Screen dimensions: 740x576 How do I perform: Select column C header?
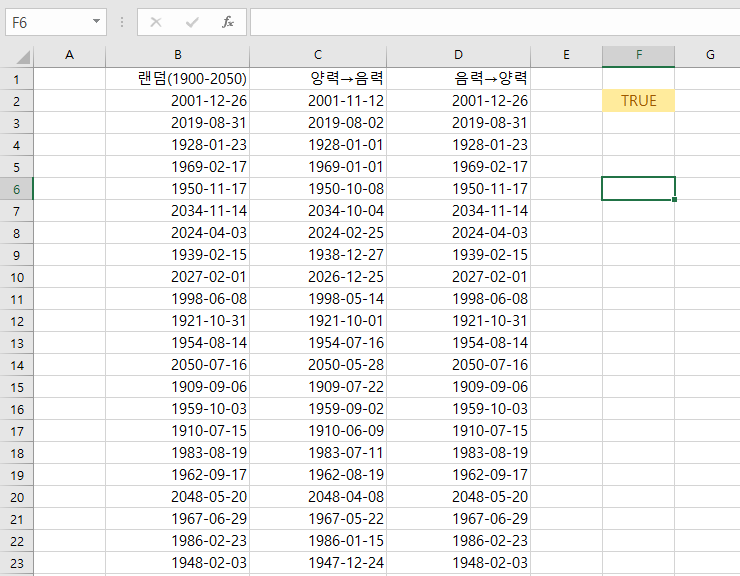318,55
